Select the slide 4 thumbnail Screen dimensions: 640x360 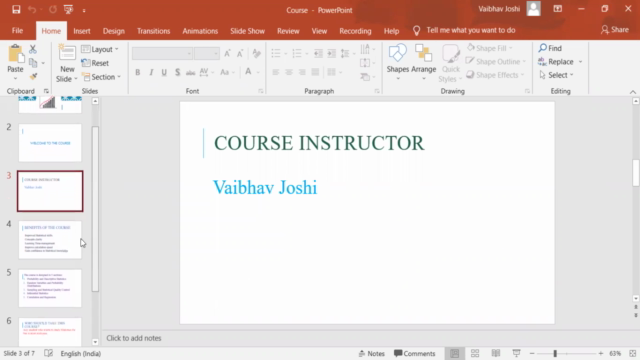point(50,240)
